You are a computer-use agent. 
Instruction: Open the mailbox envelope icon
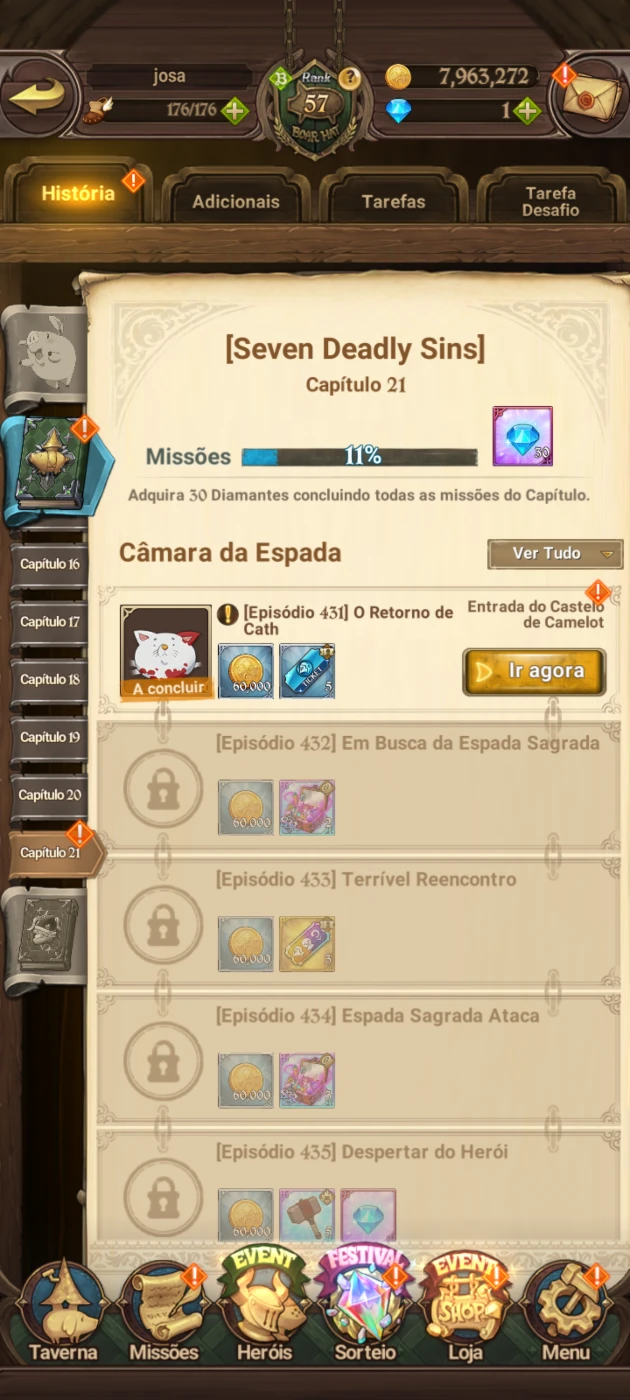pos(592,97)
